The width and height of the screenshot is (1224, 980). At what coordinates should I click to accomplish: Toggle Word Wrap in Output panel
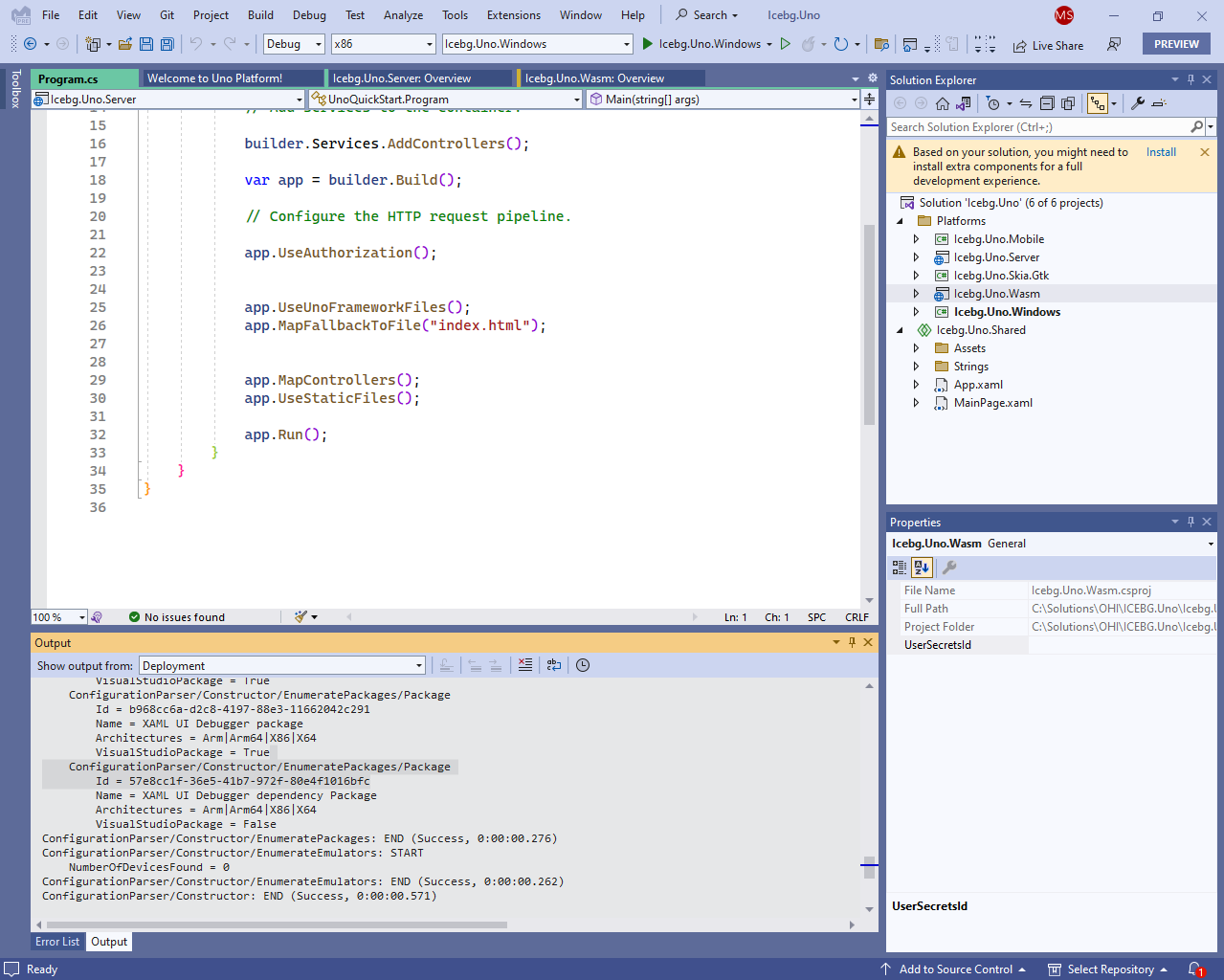pos(554,665)
